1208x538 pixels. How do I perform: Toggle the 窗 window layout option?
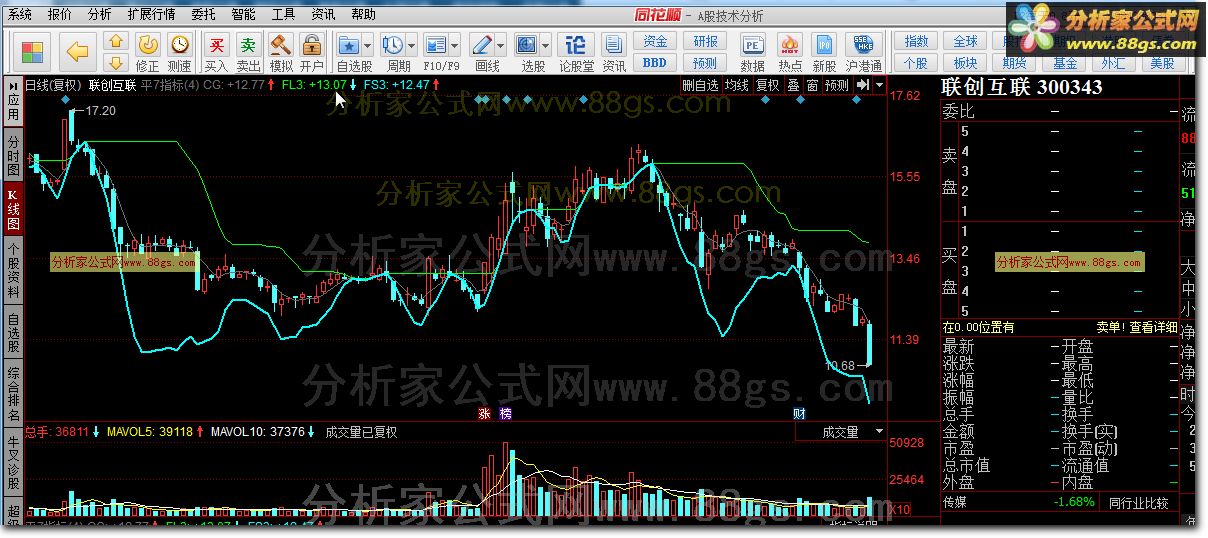pos(812,85)
